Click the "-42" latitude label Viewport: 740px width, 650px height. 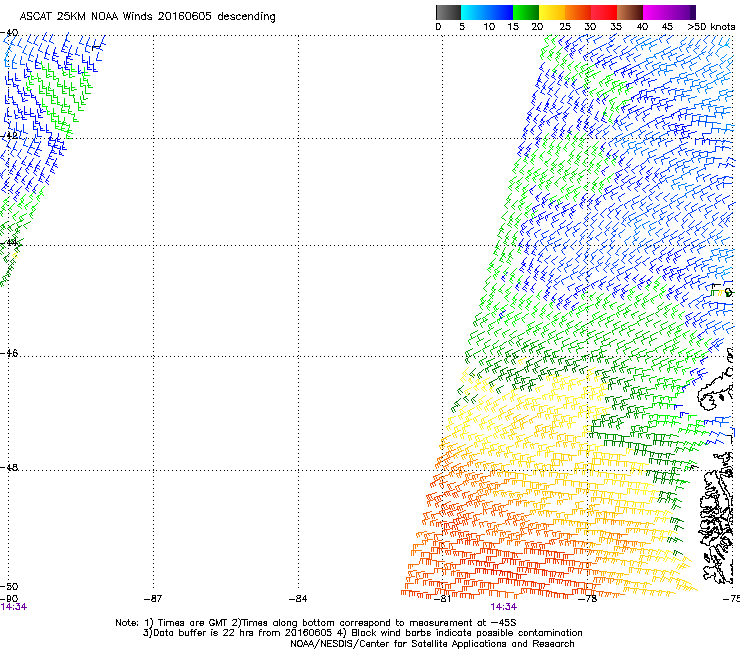[x=9, y=135]
